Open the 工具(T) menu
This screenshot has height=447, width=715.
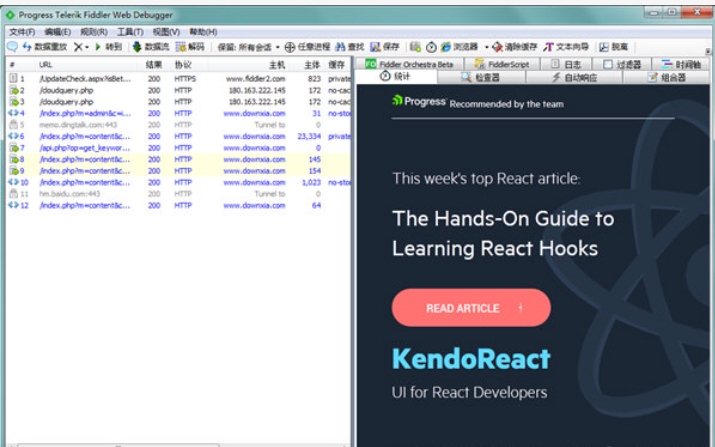point(130,32)
